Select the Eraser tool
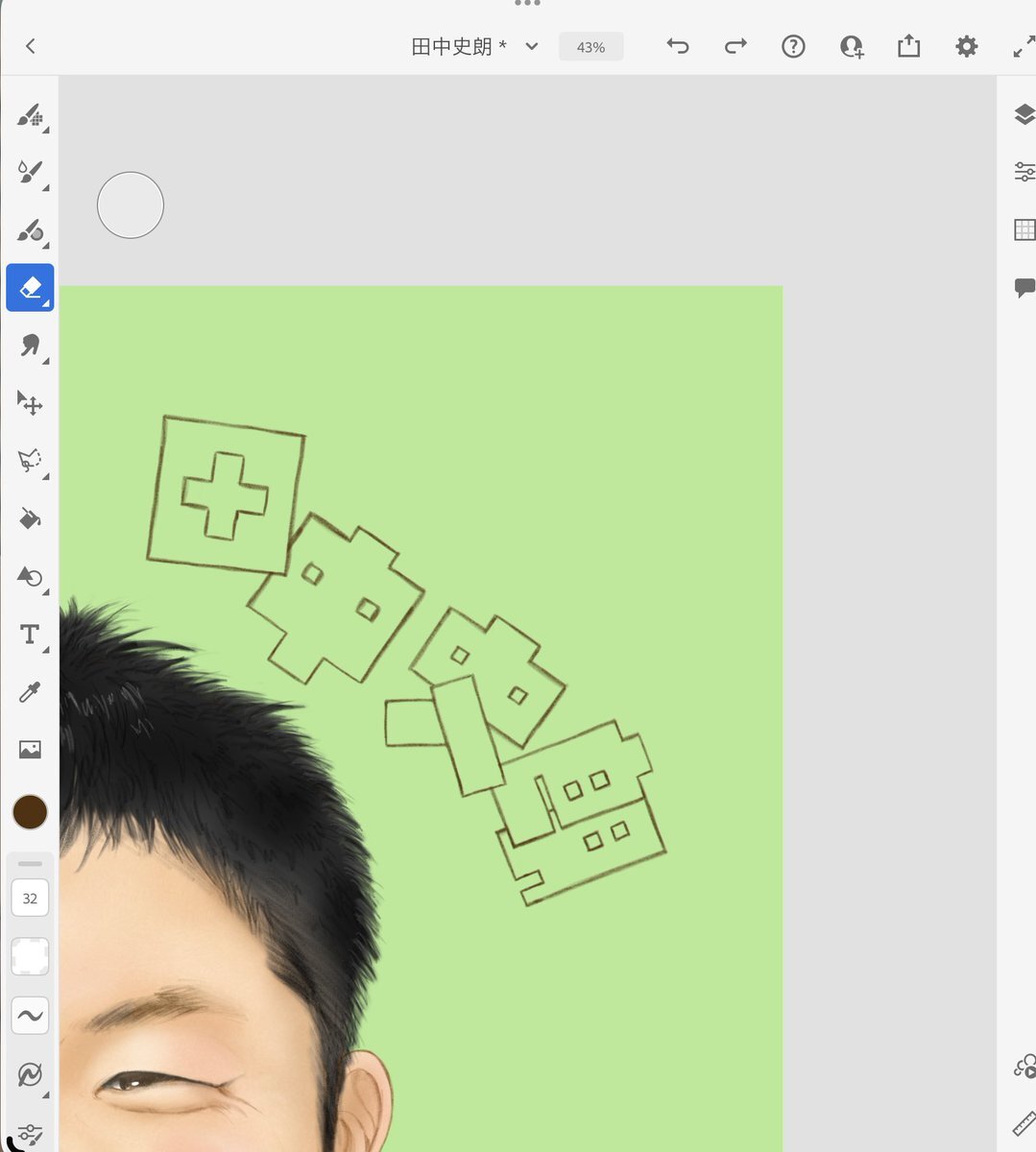The height and width of the screenshot is (1152, 1036). coord(30,287)
